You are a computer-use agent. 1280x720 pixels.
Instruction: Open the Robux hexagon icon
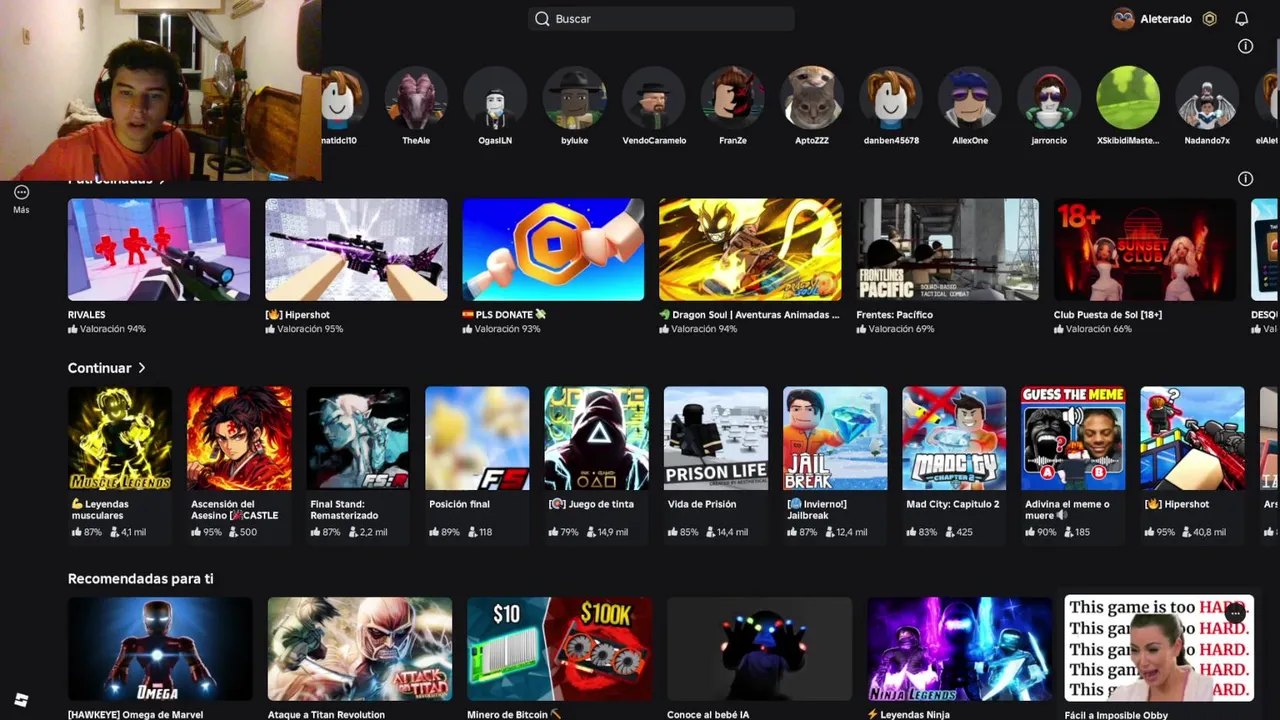[1209, 19]
